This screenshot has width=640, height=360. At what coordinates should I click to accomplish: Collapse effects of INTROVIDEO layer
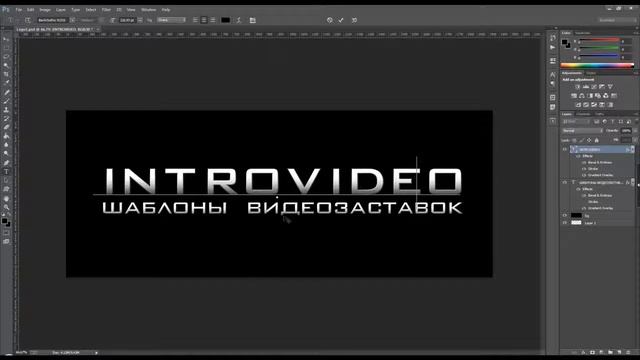(633, 149)
